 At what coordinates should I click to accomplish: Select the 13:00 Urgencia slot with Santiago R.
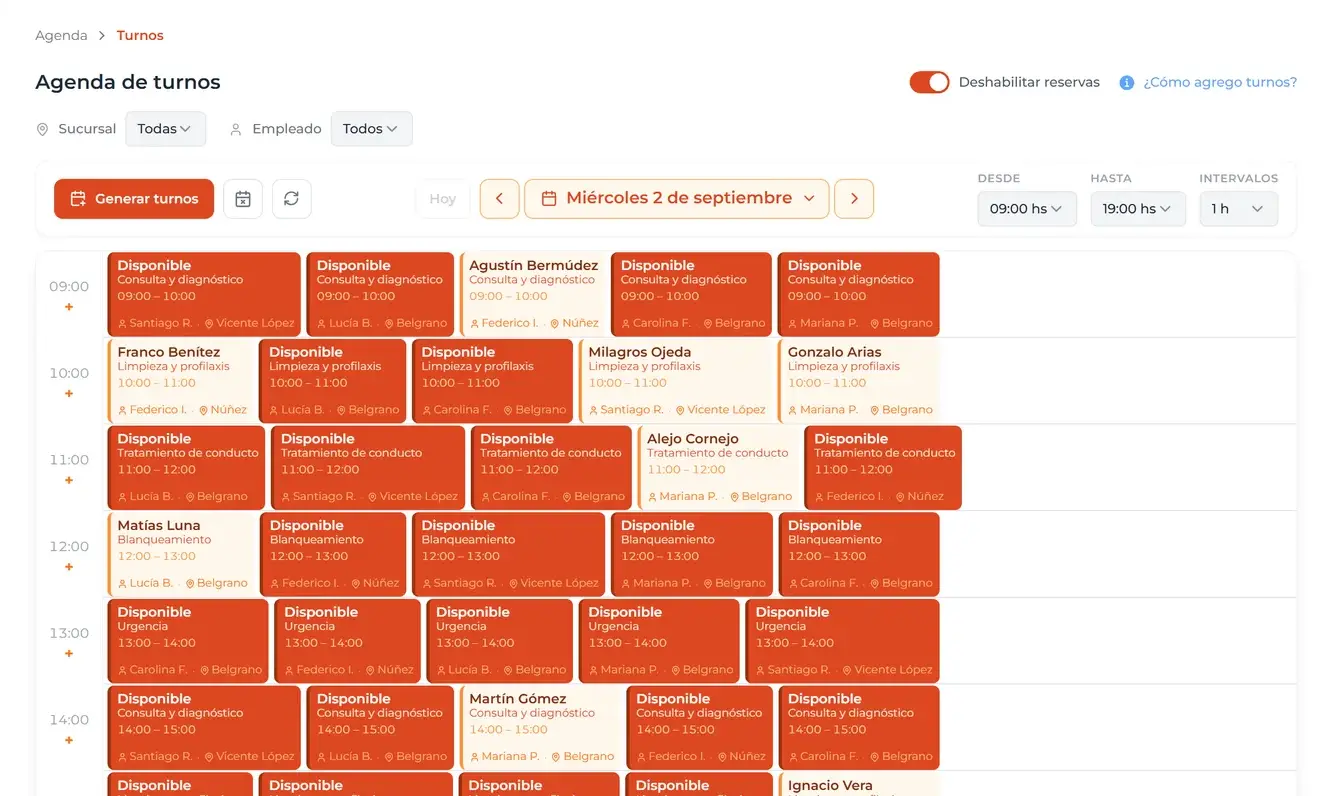click(843, 641)
